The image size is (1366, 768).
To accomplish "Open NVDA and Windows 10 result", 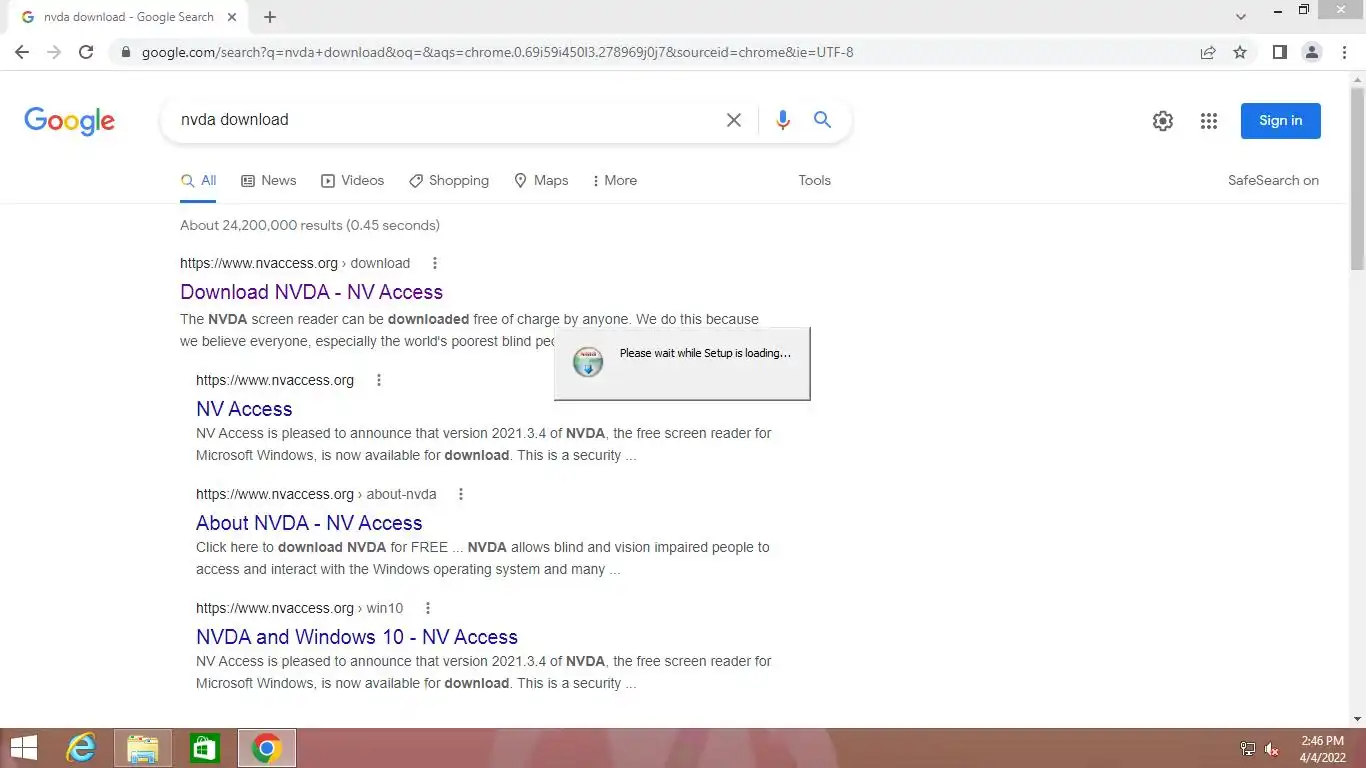I will (x=357, y=637).
